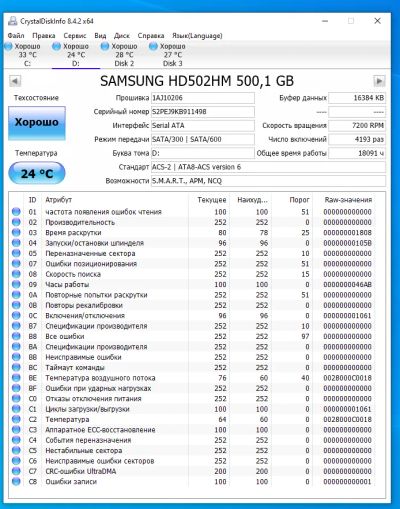Image resolution: width=400 pixels, height=509 pixels.
Task: Click raw value 000000001808
Action: (x=347, y=232)
